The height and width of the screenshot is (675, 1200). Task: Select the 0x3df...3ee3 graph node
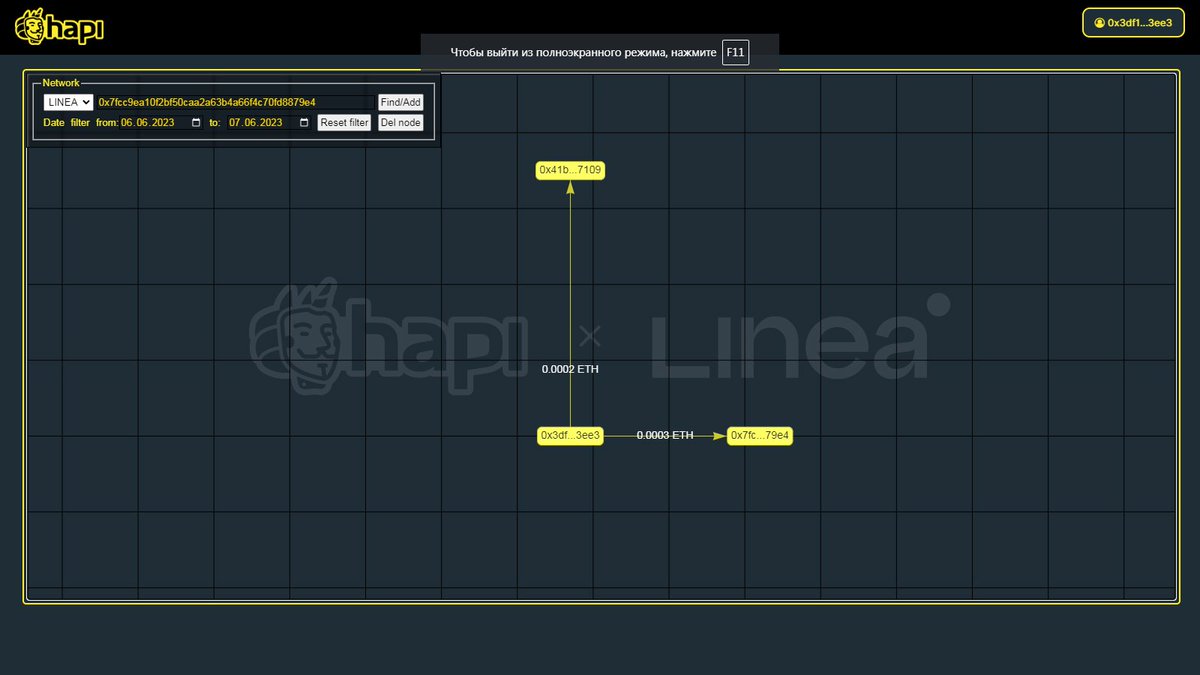coord(570,435)
